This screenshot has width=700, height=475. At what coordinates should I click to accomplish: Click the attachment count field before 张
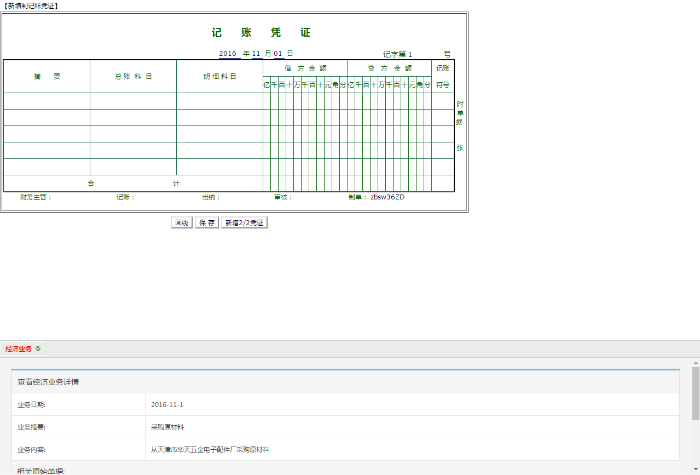pyautogui.click(x=460, y=135)
